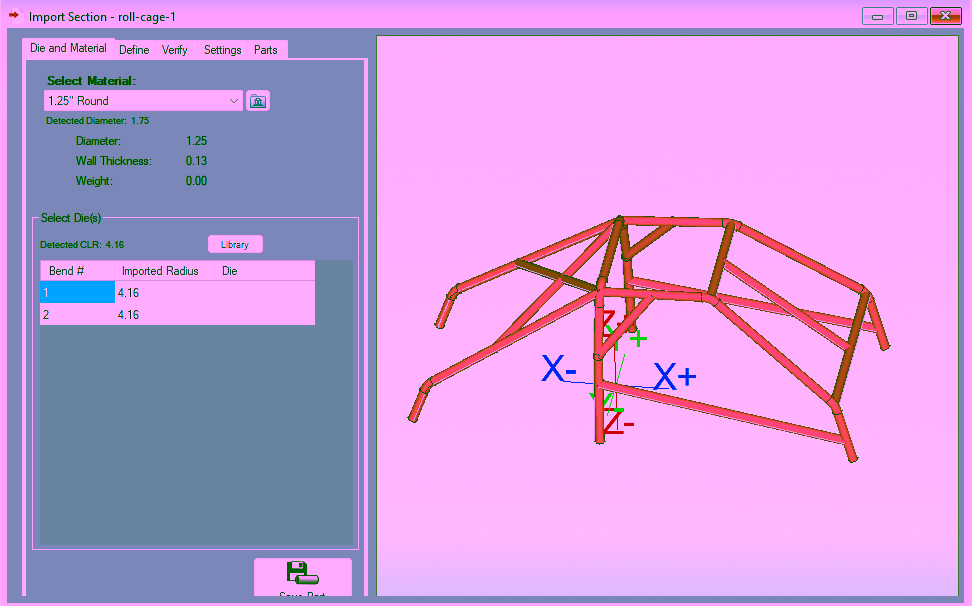Click the Z- axis label in viewport

[619, 423]
